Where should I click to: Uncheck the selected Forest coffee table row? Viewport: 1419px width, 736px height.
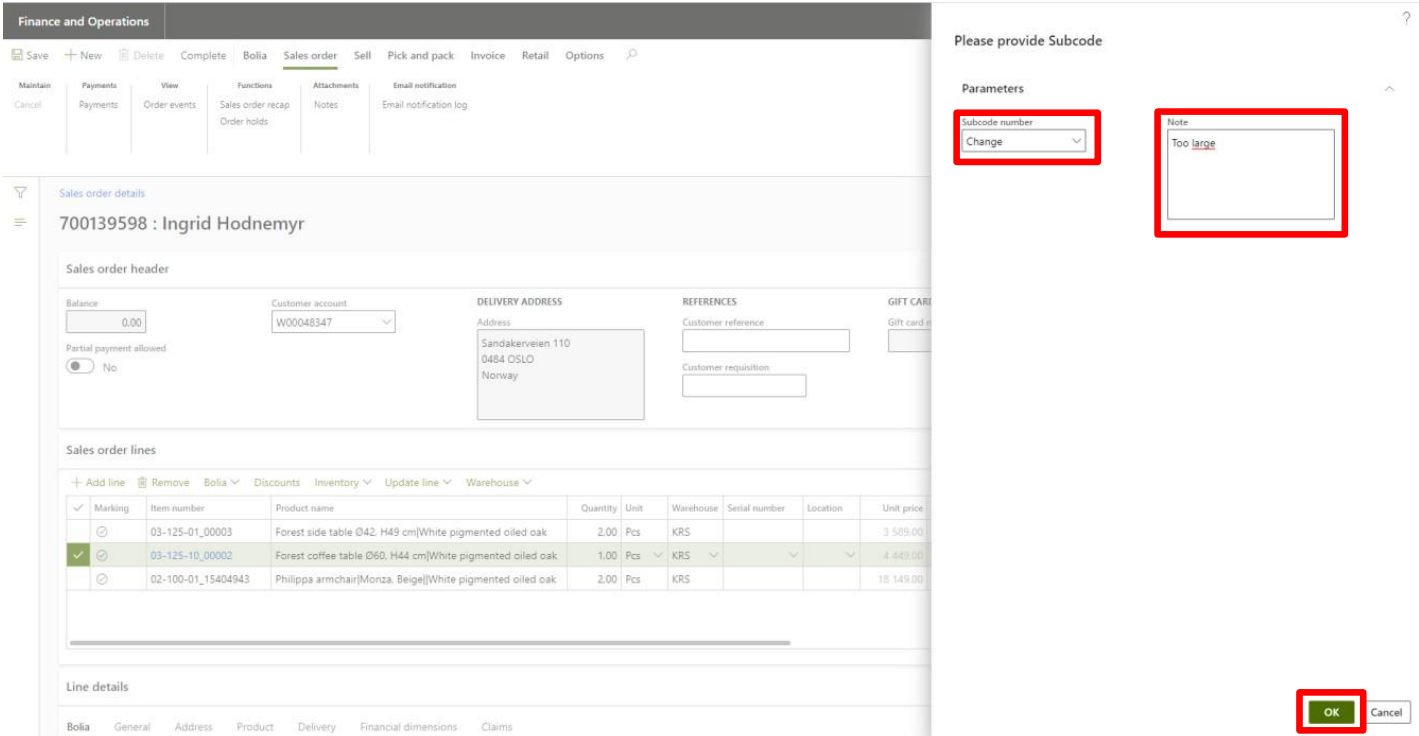point(78,555)
